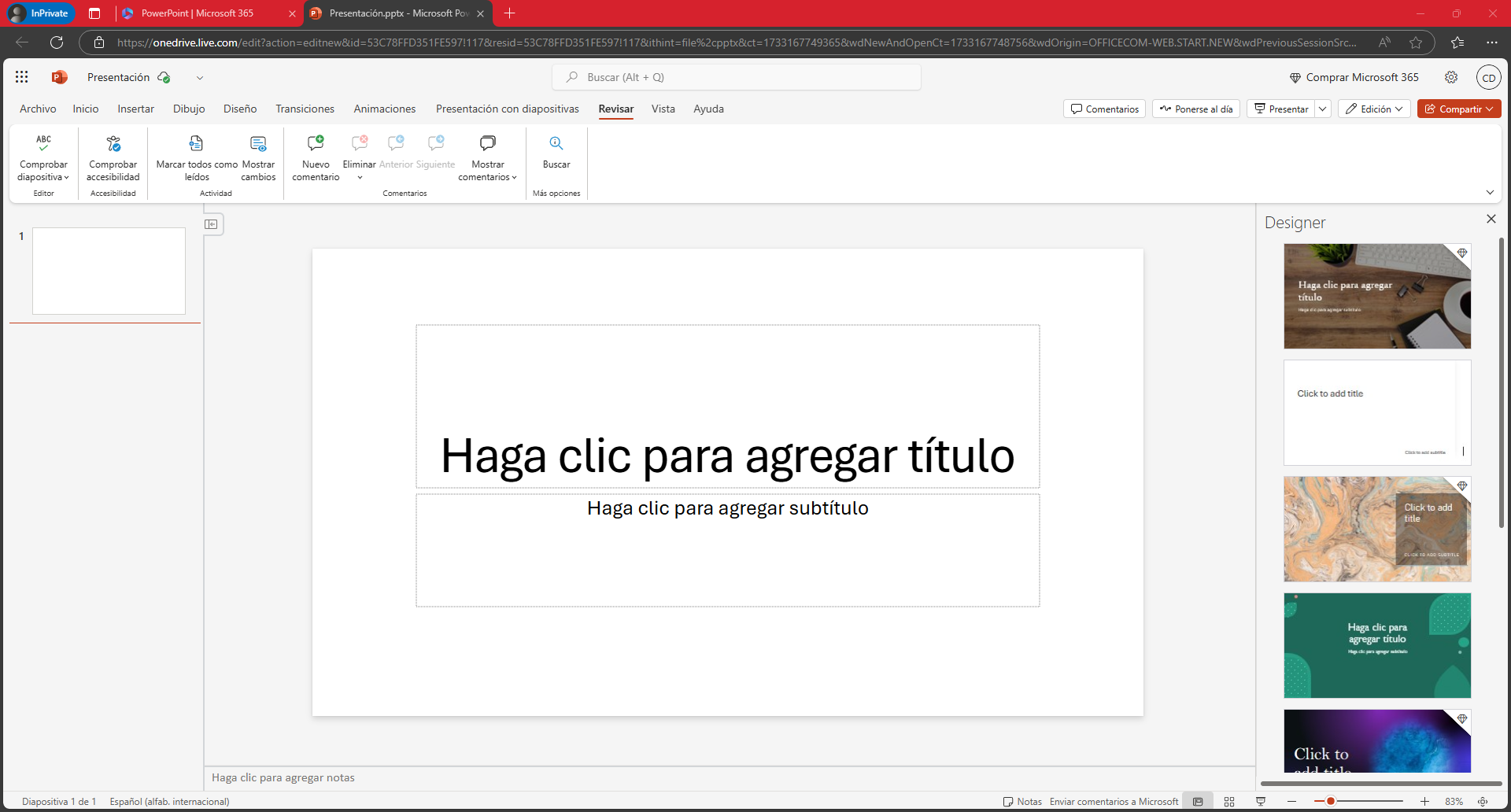Switch to the Transiciones tab
Screen dimensions: 1511x812
pyautogui.click(x=305, y=109)
